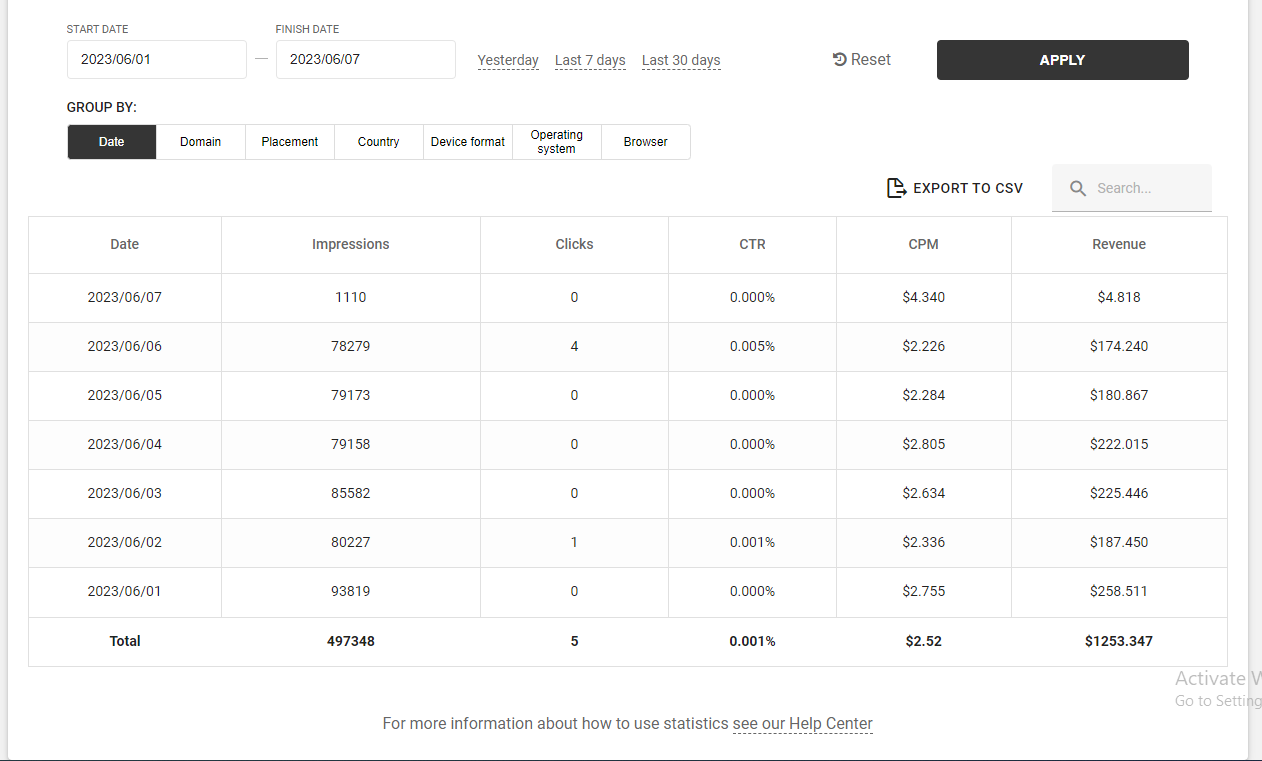
Task: Group statistics by Operating system
Action: tap(557, 142)
